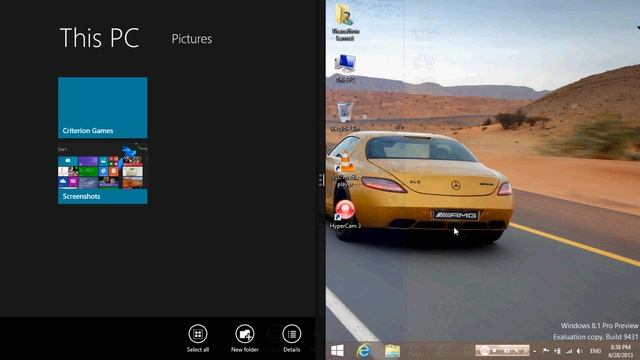Screen dimensions: 640x360
Task: Open the Pictures location dropdown
Action: tap(192, 39)
